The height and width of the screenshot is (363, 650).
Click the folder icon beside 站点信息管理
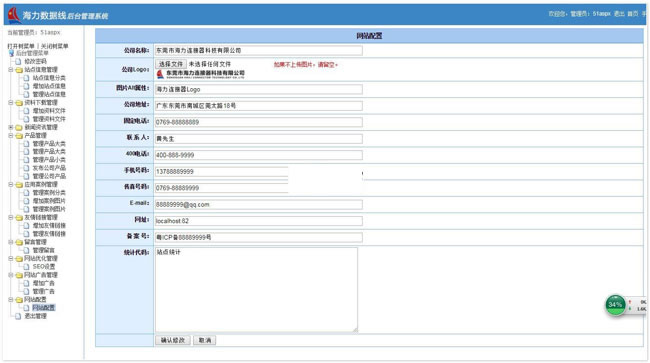pyautogui.click(x=19, y=70)
